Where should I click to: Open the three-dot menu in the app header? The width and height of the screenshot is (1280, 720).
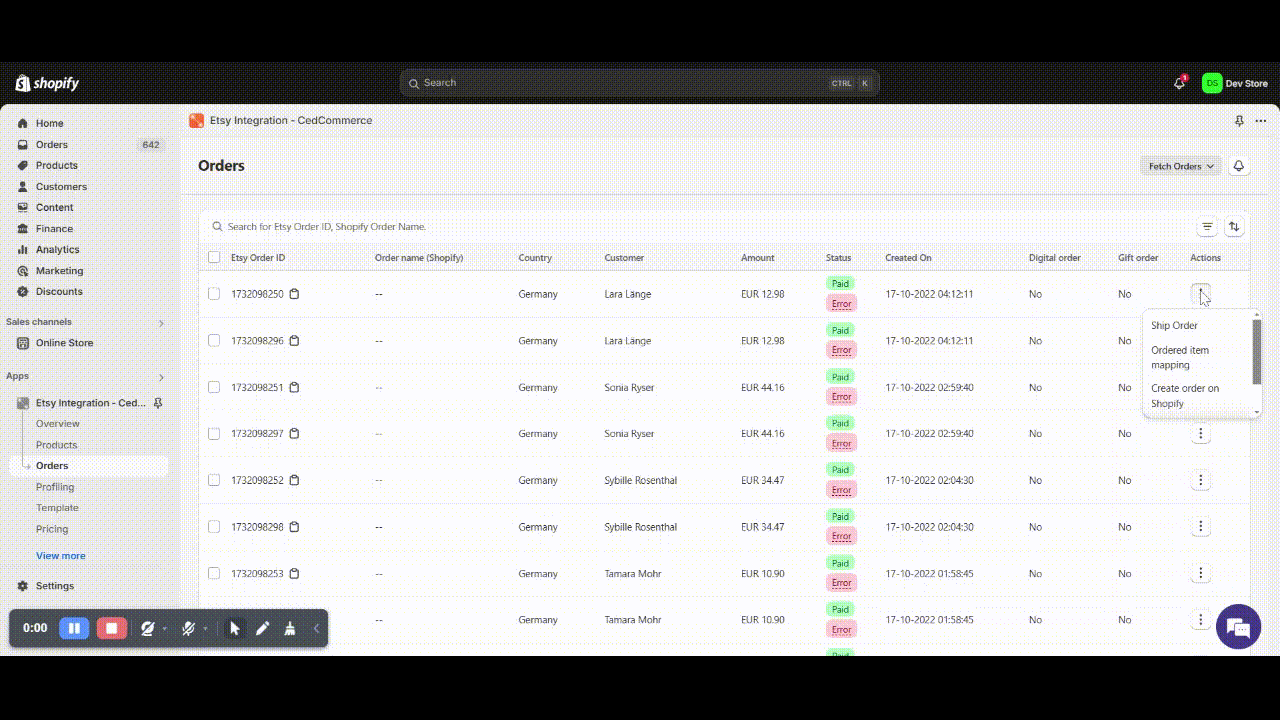tap(1261, 121)
